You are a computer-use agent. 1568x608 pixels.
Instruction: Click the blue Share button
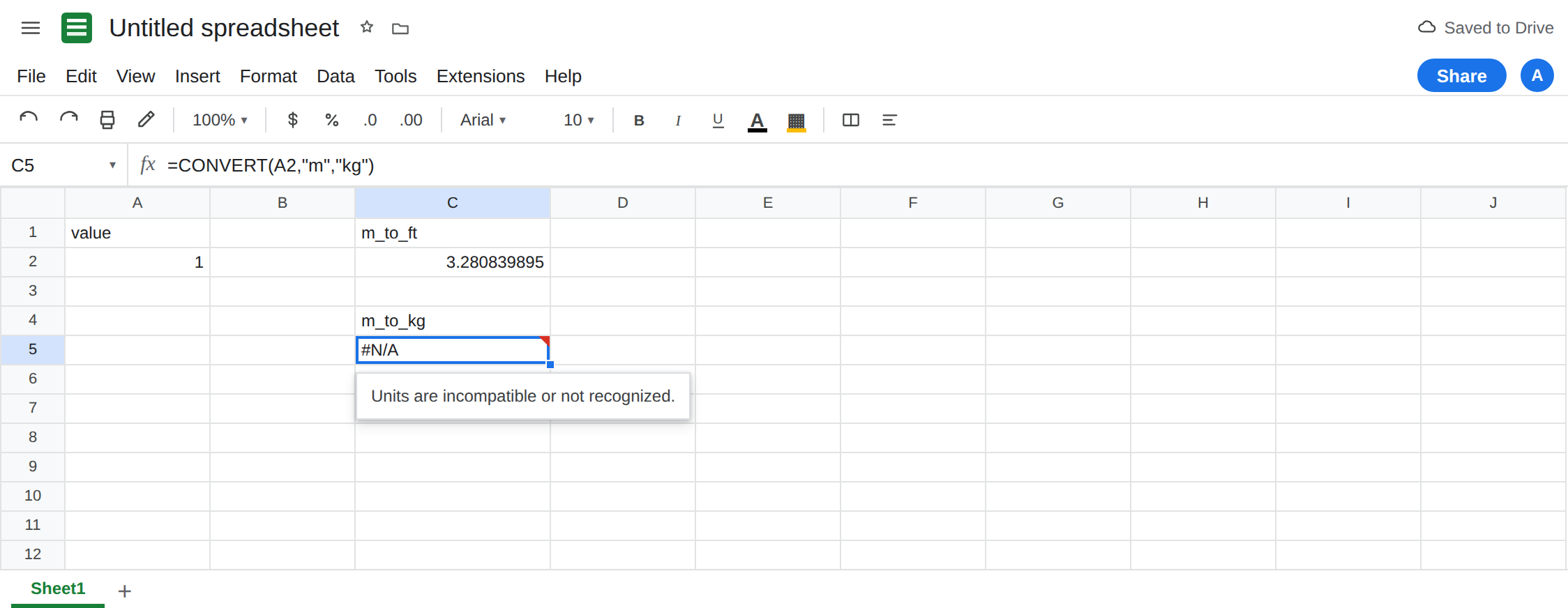tap(1461, 75)
